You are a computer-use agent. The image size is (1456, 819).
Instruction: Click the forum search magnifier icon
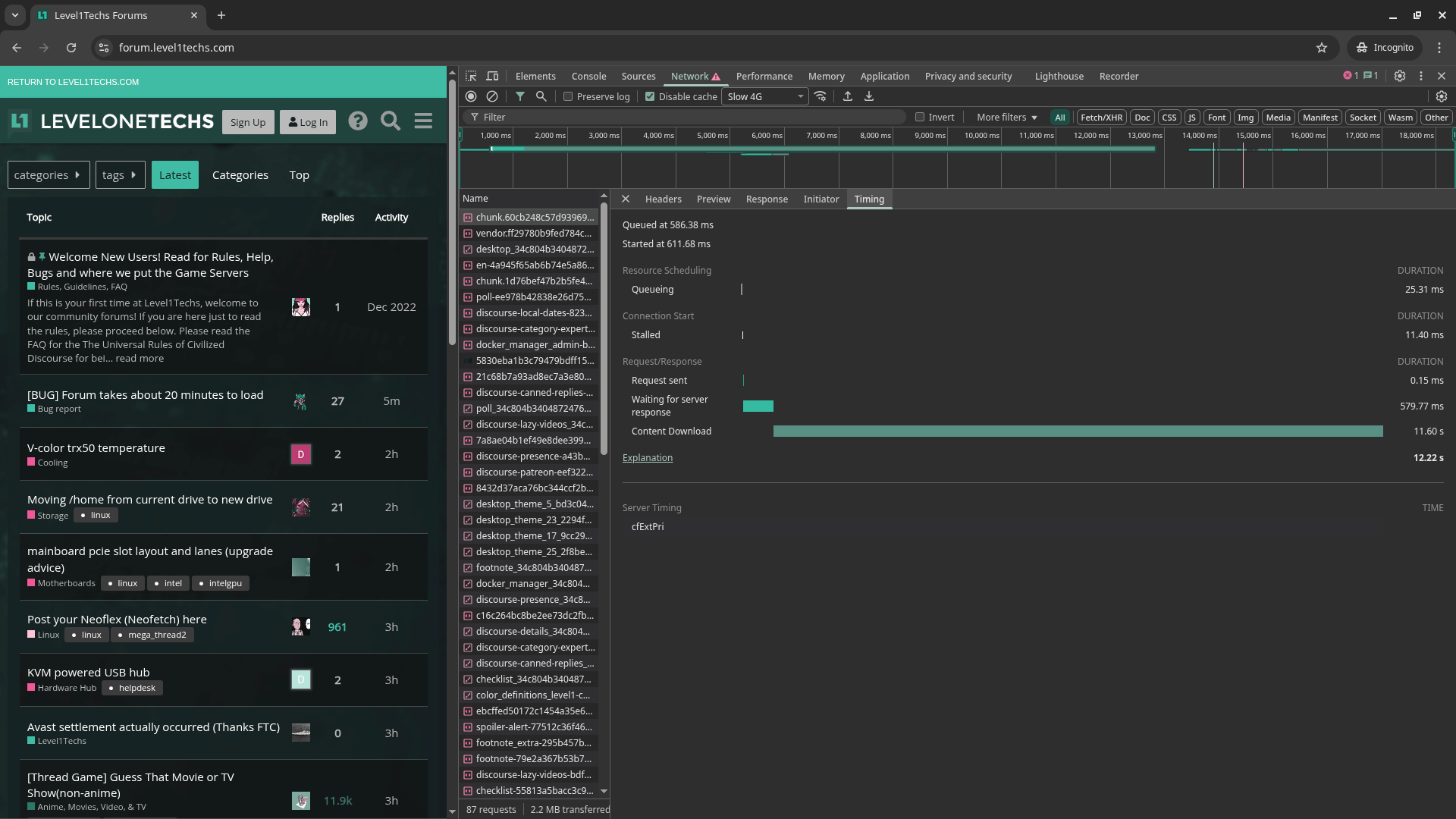tap(391, 121)
